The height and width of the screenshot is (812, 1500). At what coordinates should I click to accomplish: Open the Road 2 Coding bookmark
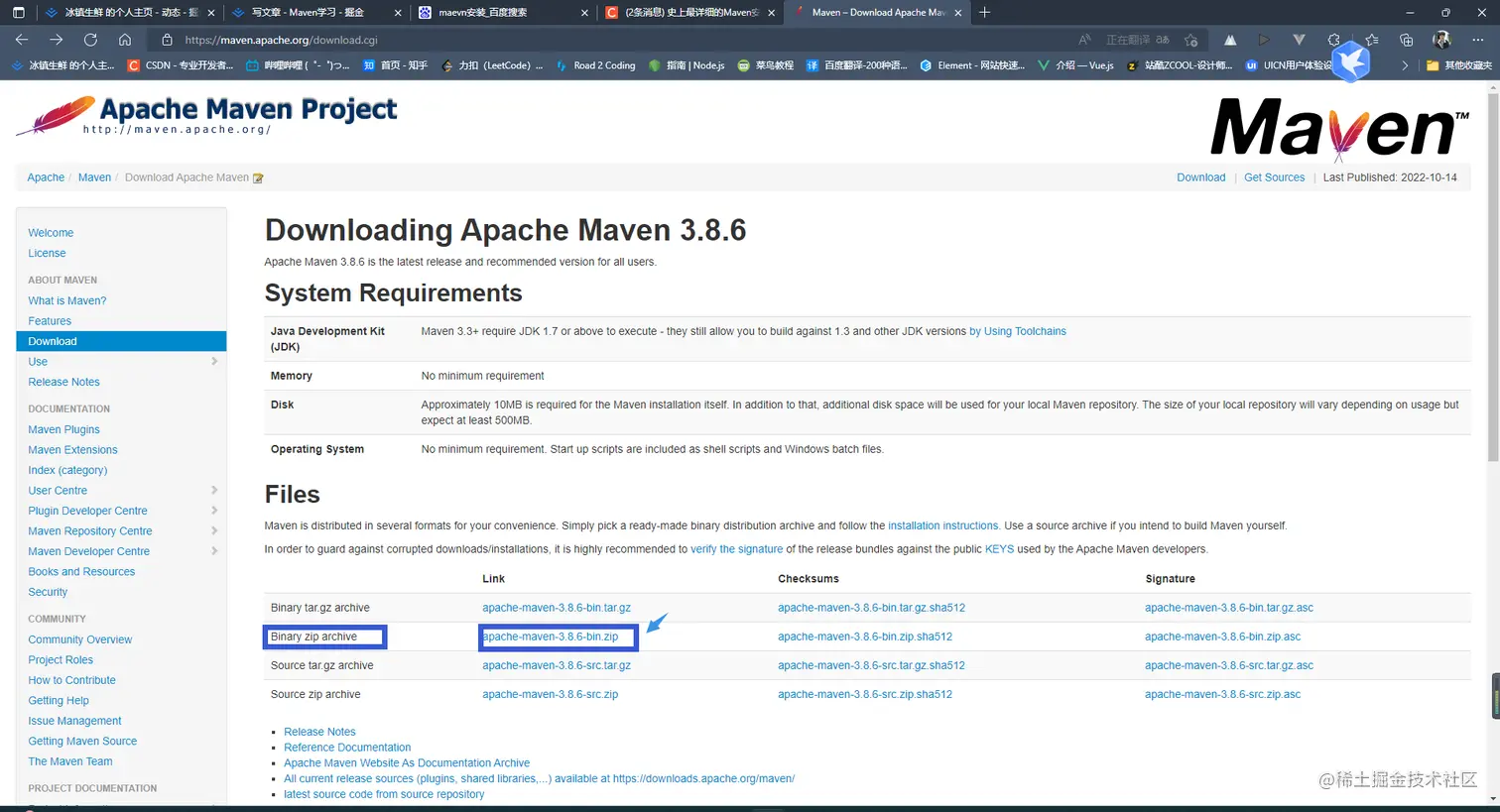pyautogui.click(x=595, y=65)
